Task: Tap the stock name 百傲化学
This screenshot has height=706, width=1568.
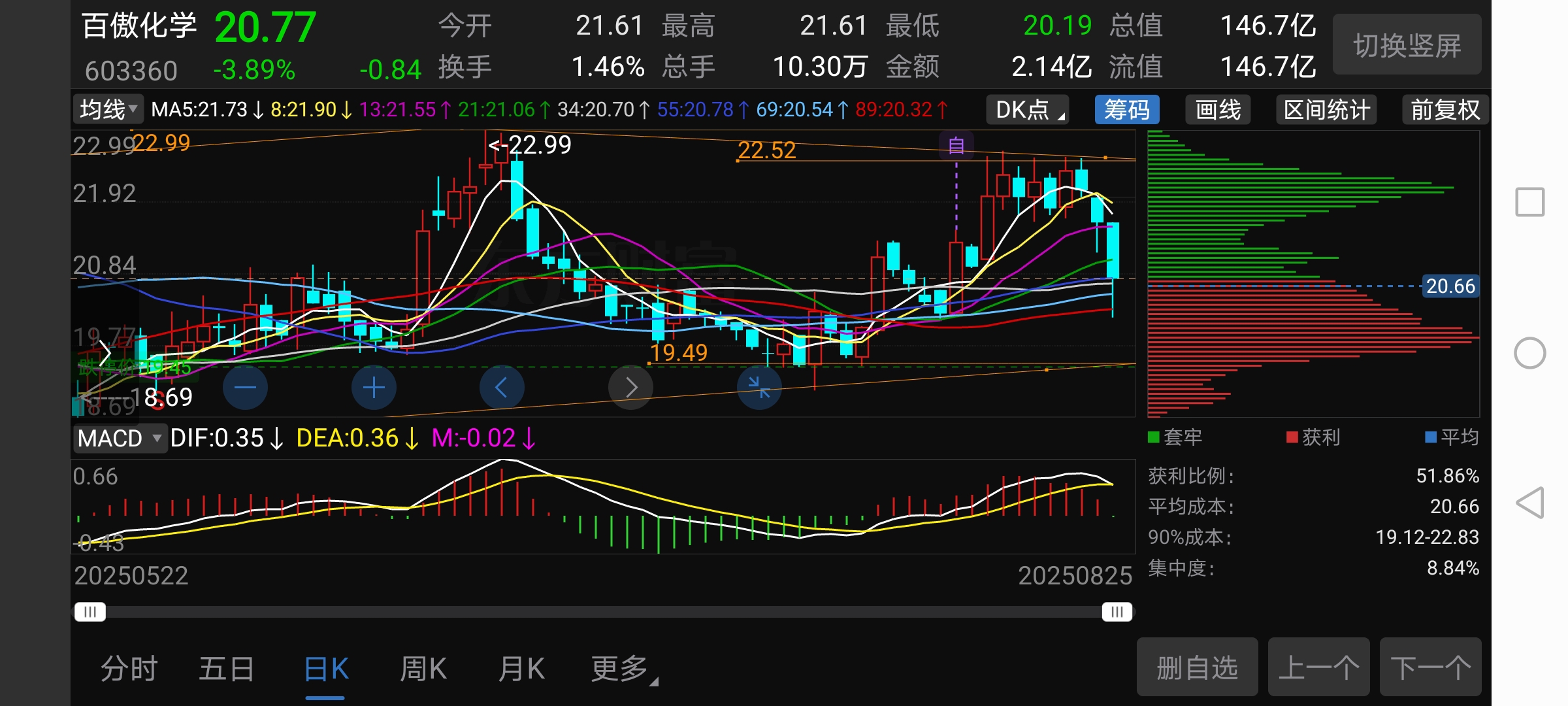Action: point(139,26)
